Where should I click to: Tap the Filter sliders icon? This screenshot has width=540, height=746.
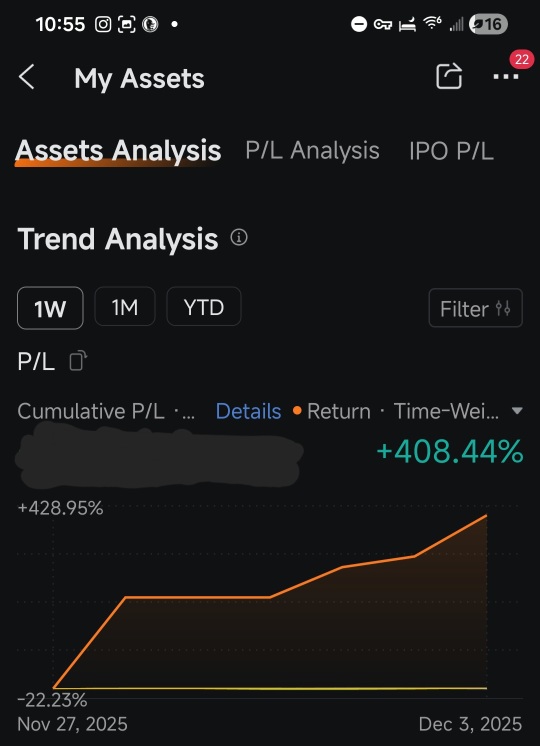tap(503, 309)
